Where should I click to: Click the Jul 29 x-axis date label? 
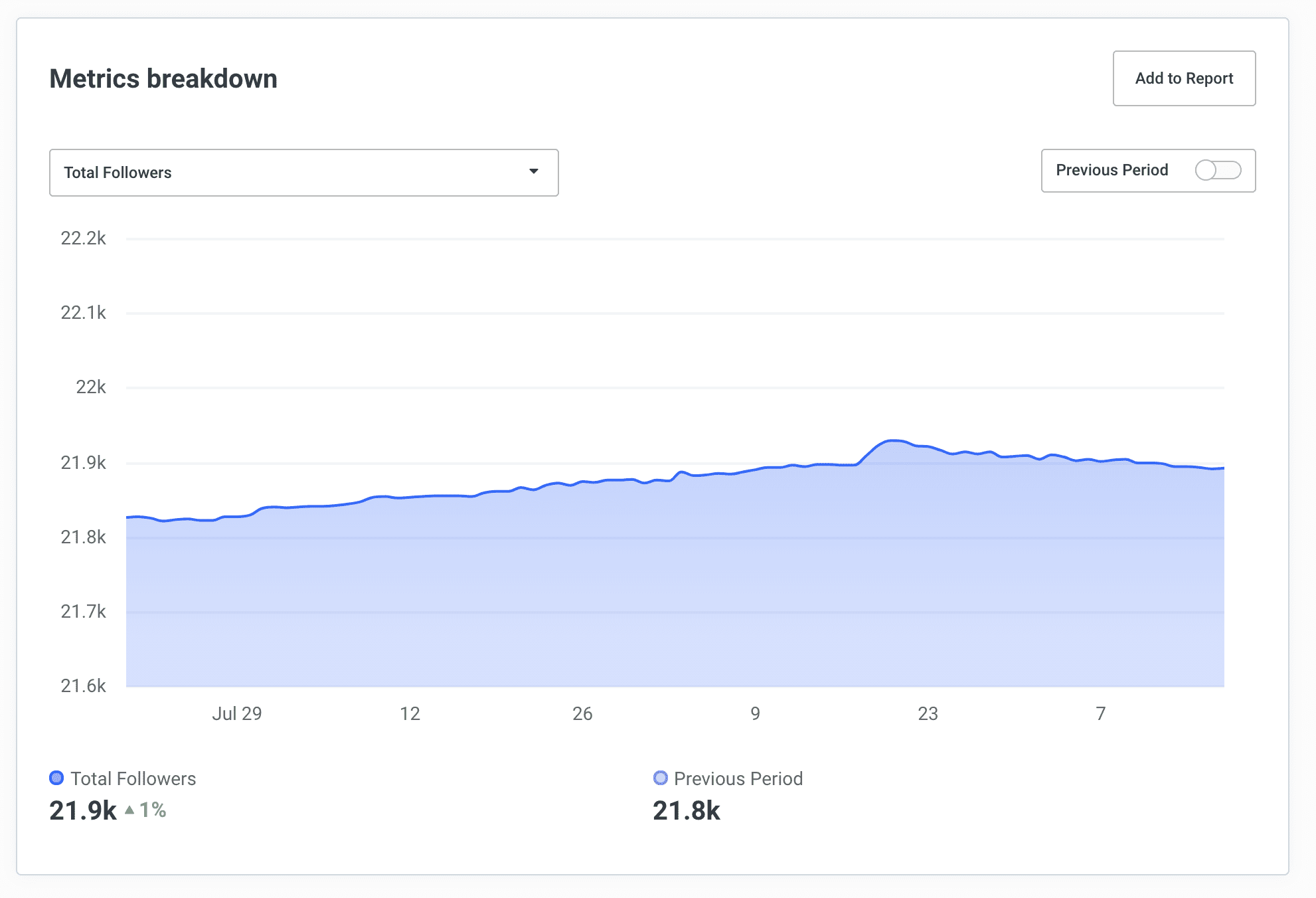[236, 713]
